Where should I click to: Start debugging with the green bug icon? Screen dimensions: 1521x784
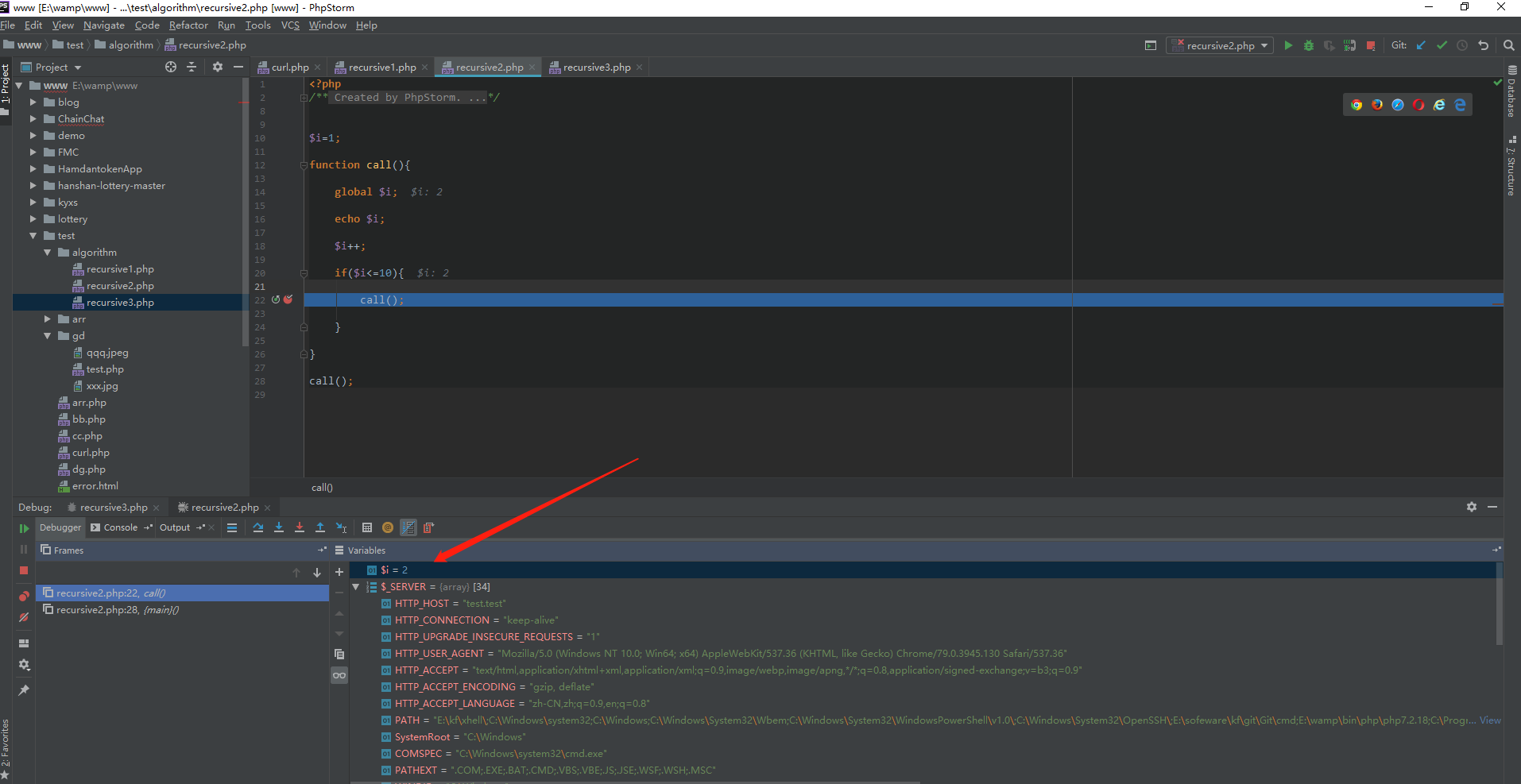click(x=1309, y=45)
